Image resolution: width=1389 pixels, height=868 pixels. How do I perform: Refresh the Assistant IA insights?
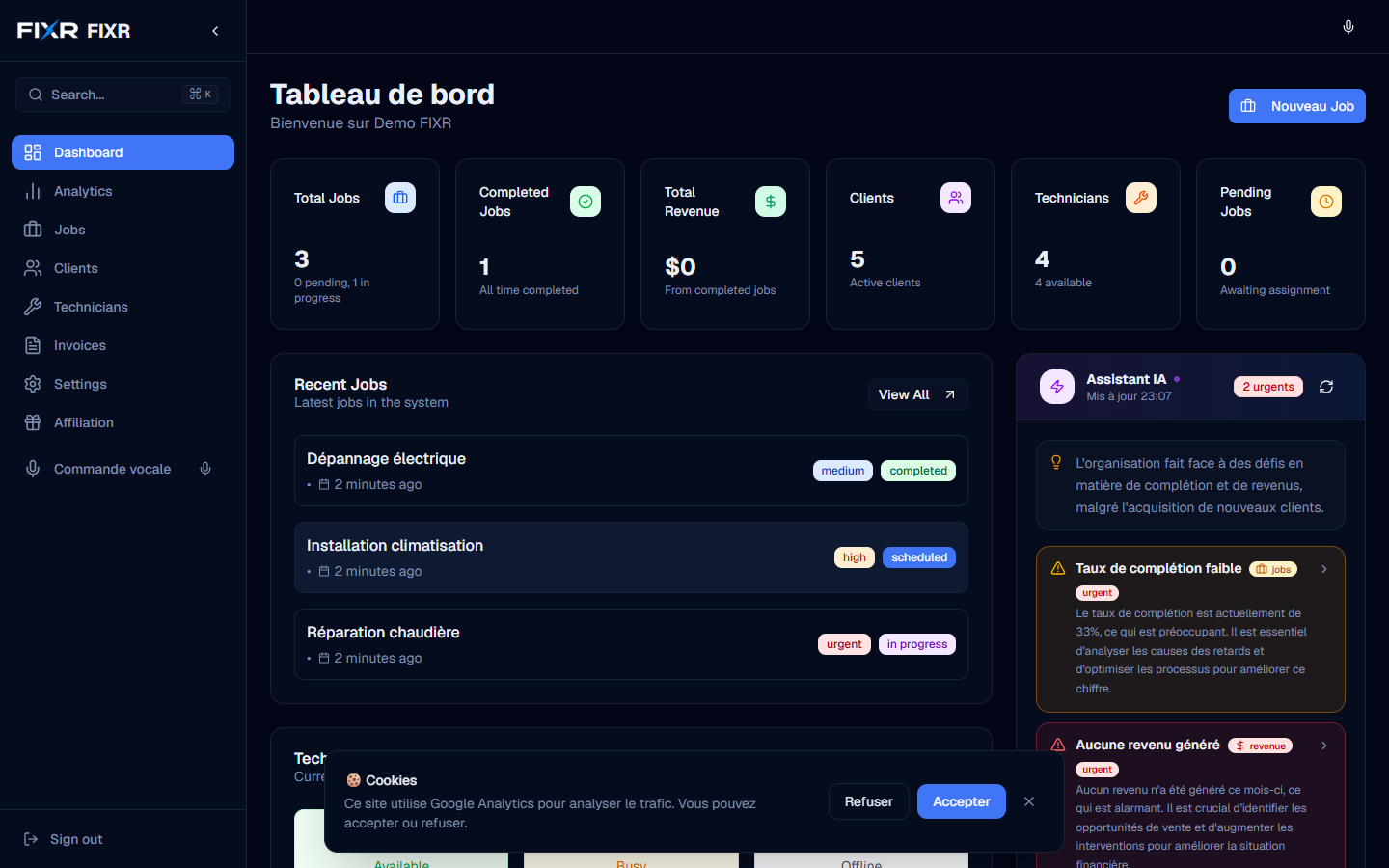pos(1326,387)
